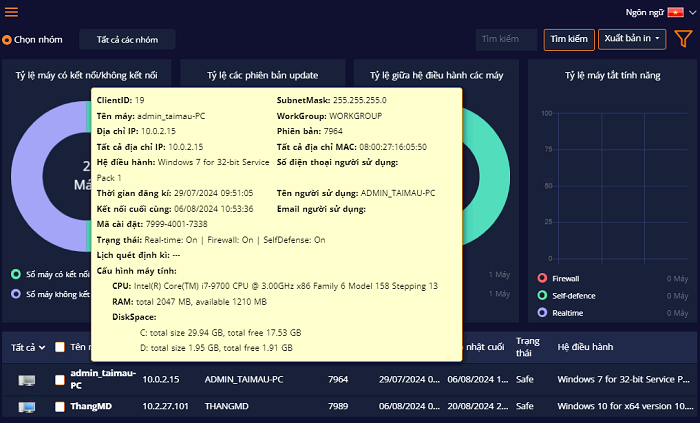Select the Chọn nhóm radio button
Image resolution: width=700 pixels, height=423 pixels.
7,40
